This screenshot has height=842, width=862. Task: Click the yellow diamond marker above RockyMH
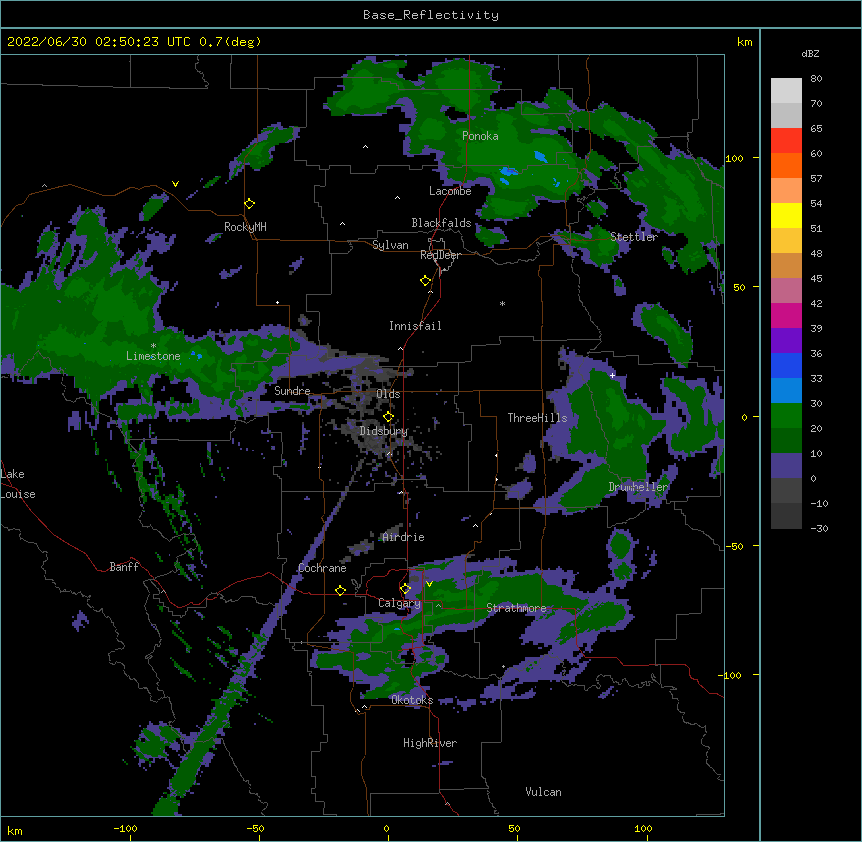[250, 204]
